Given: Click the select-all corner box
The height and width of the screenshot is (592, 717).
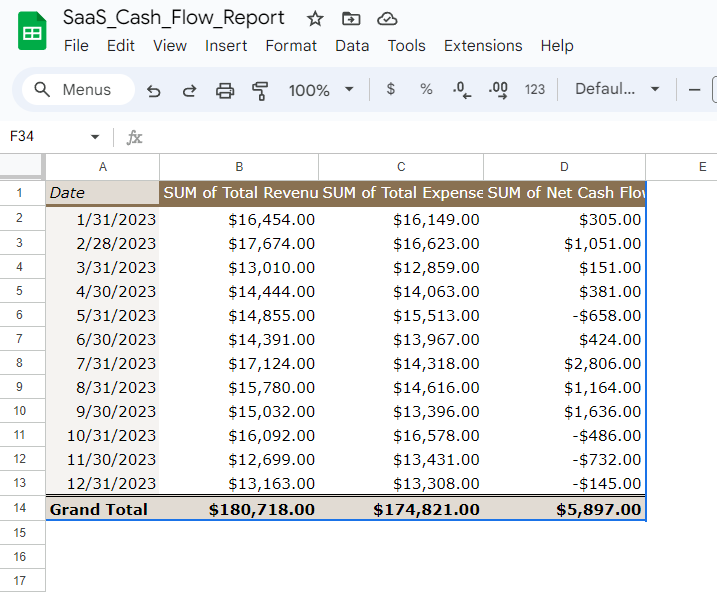Looking at the screenshot, I should coord(22,166).
